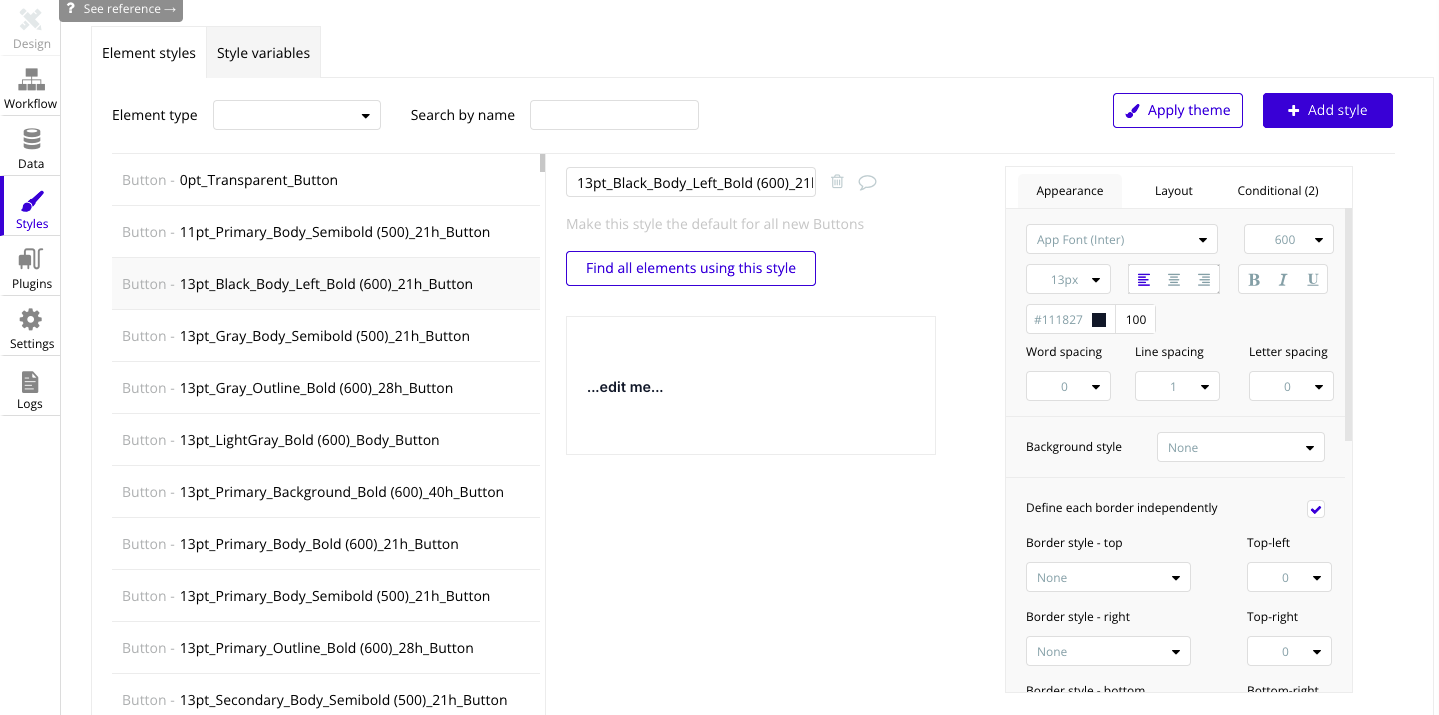Screen dimensions: 1439x715
Task: Toggle bold text formatting
Action: (1254, 280)
